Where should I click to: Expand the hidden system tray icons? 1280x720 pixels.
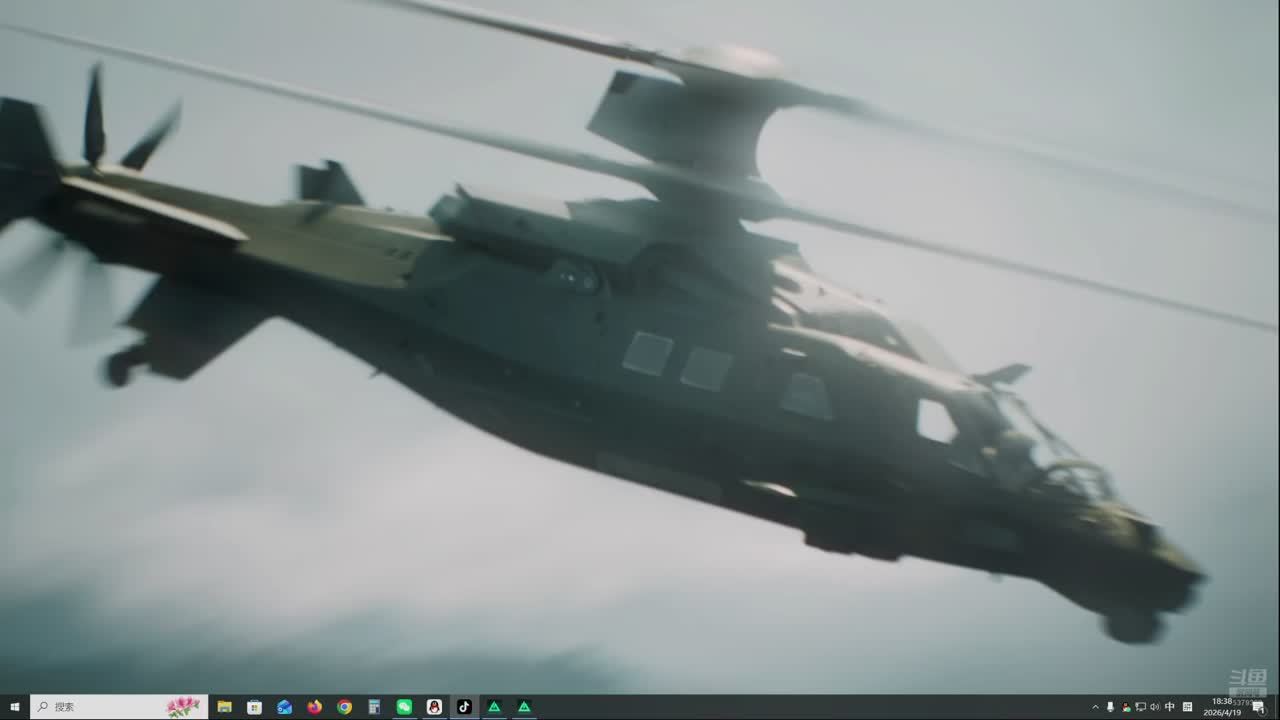coord(1095,707)
